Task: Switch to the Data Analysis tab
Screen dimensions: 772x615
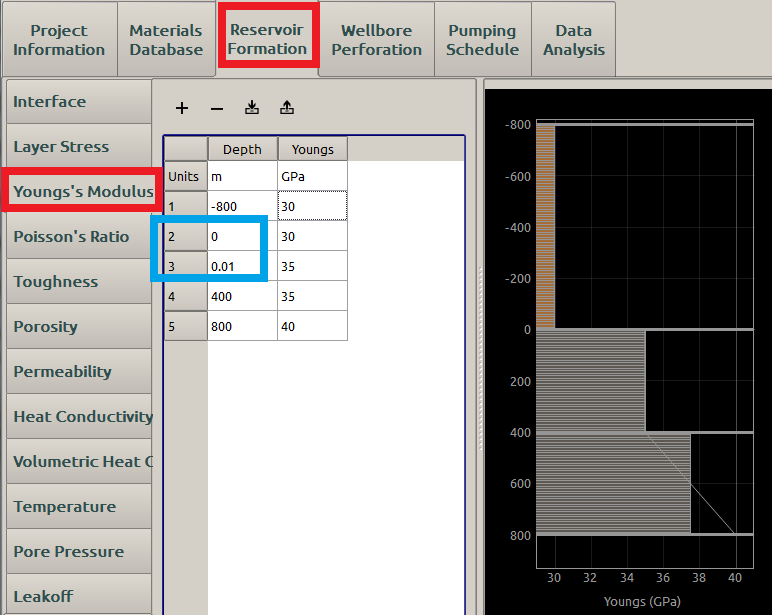Action: click(574, 40)
